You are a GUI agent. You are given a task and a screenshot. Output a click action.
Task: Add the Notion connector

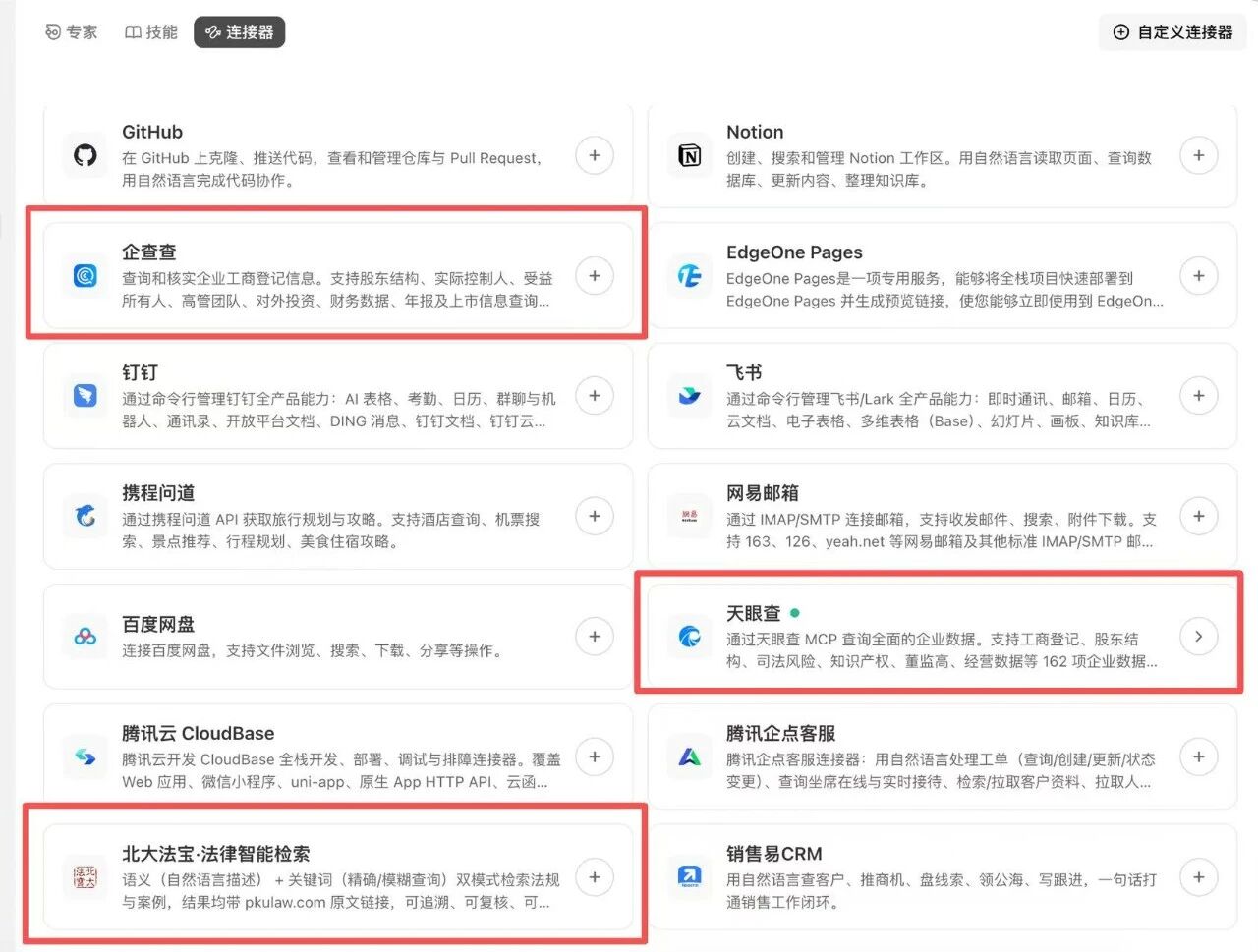click(1199, 155)
